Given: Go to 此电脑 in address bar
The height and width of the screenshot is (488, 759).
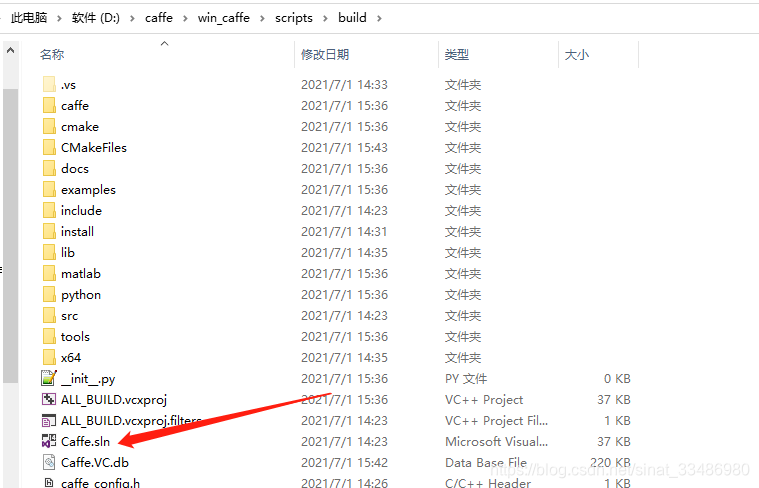Looking at the screenshot, I should (29, 18).
